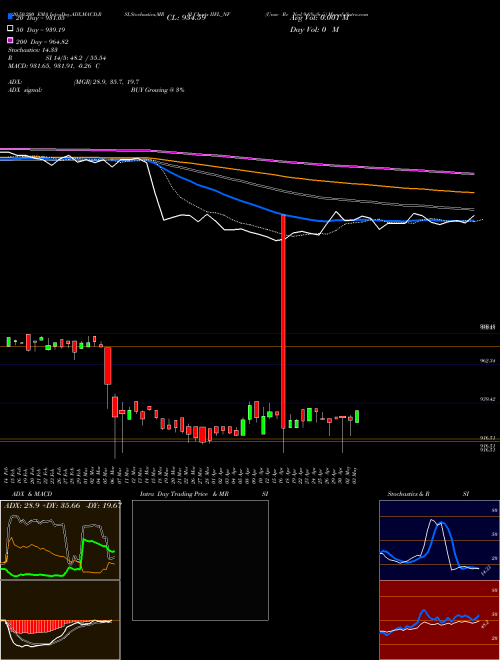Select the '50 Day - 939.19' legend text

(x=41, y=29)
